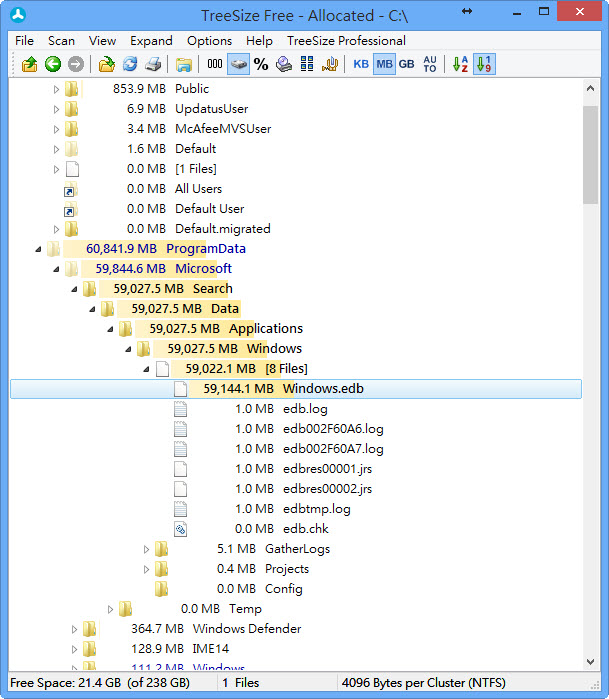The image size is (609, 699).
Task: Sort by name A-Z
Action: tap(460, 64)
